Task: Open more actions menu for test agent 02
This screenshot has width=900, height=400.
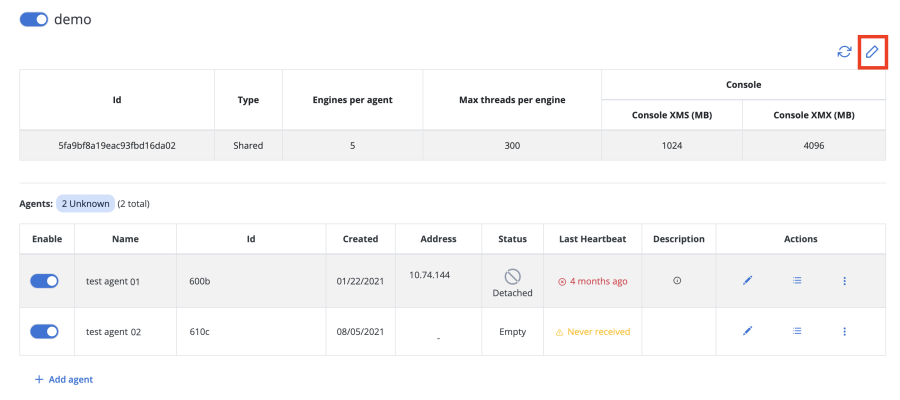Action: [x=845, y=331]
